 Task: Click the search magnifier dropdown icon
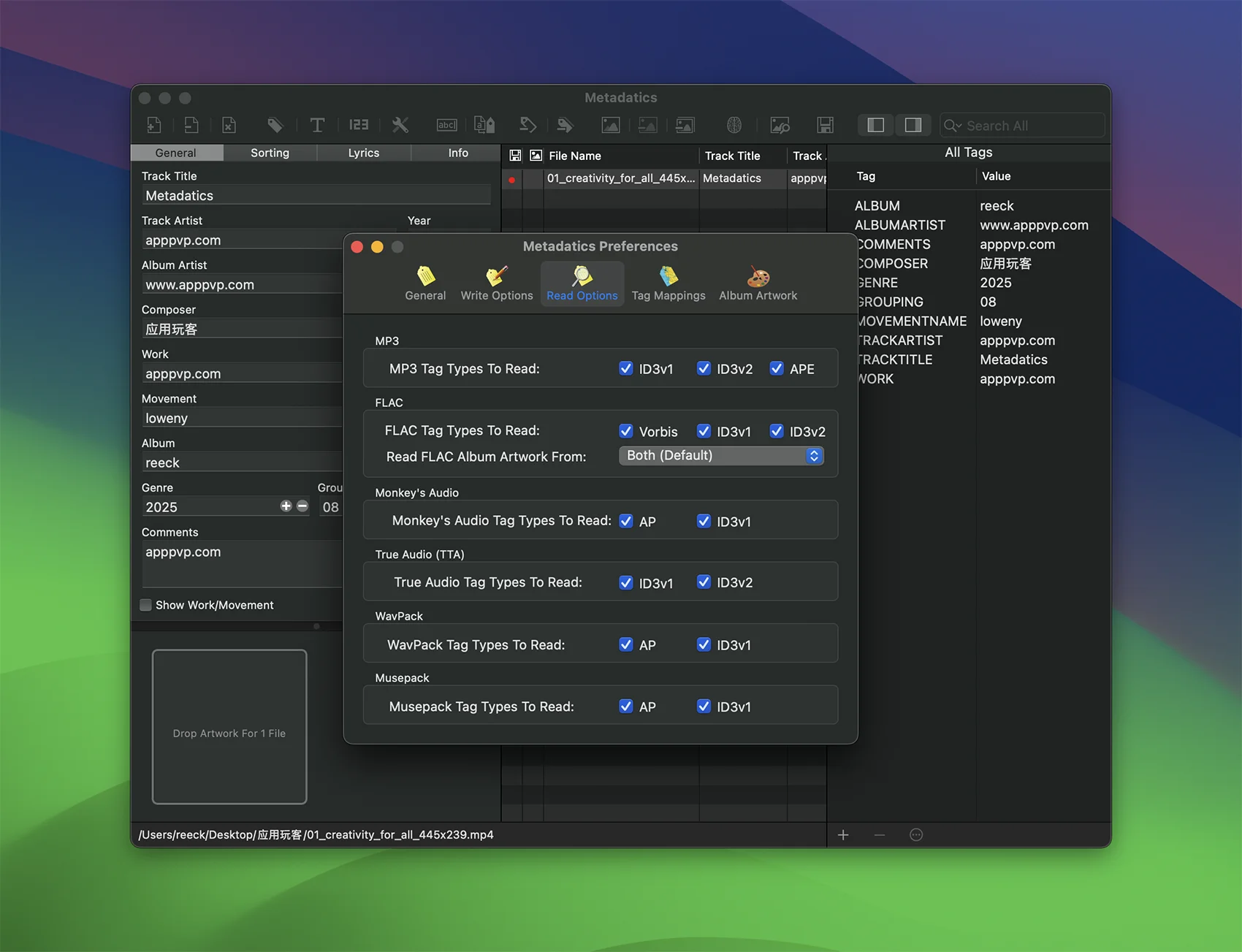tap(953, 126)
